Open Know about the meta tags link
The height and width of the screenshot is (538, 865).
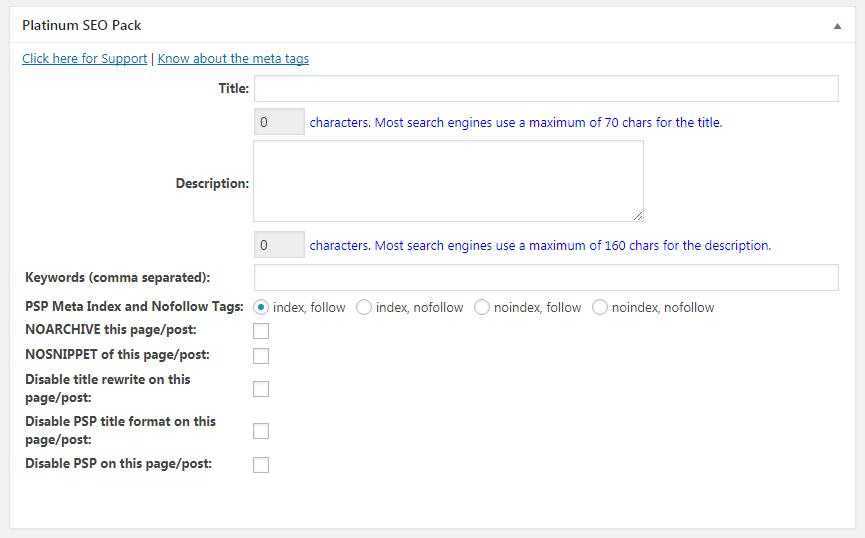point(233,59)
